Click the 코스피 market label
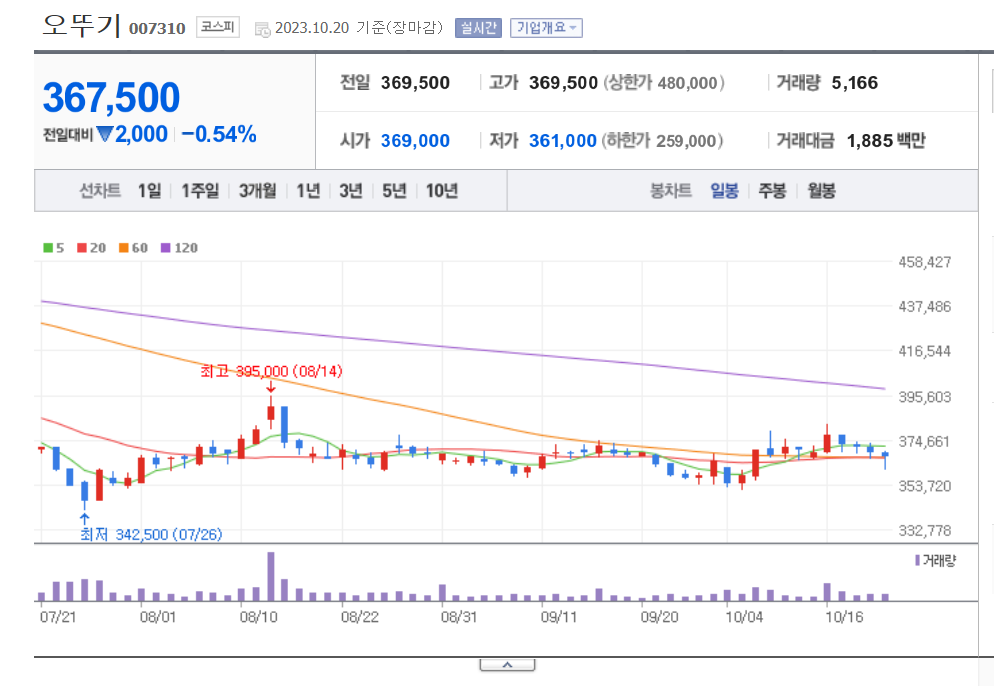994x686 pixels. click(x=217, y=27)
